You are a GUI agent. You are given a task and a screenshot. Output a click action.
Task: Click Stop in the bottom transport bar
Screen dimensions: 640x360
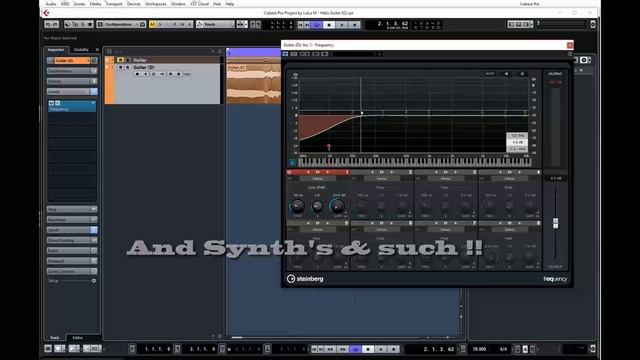coord(368,349)
